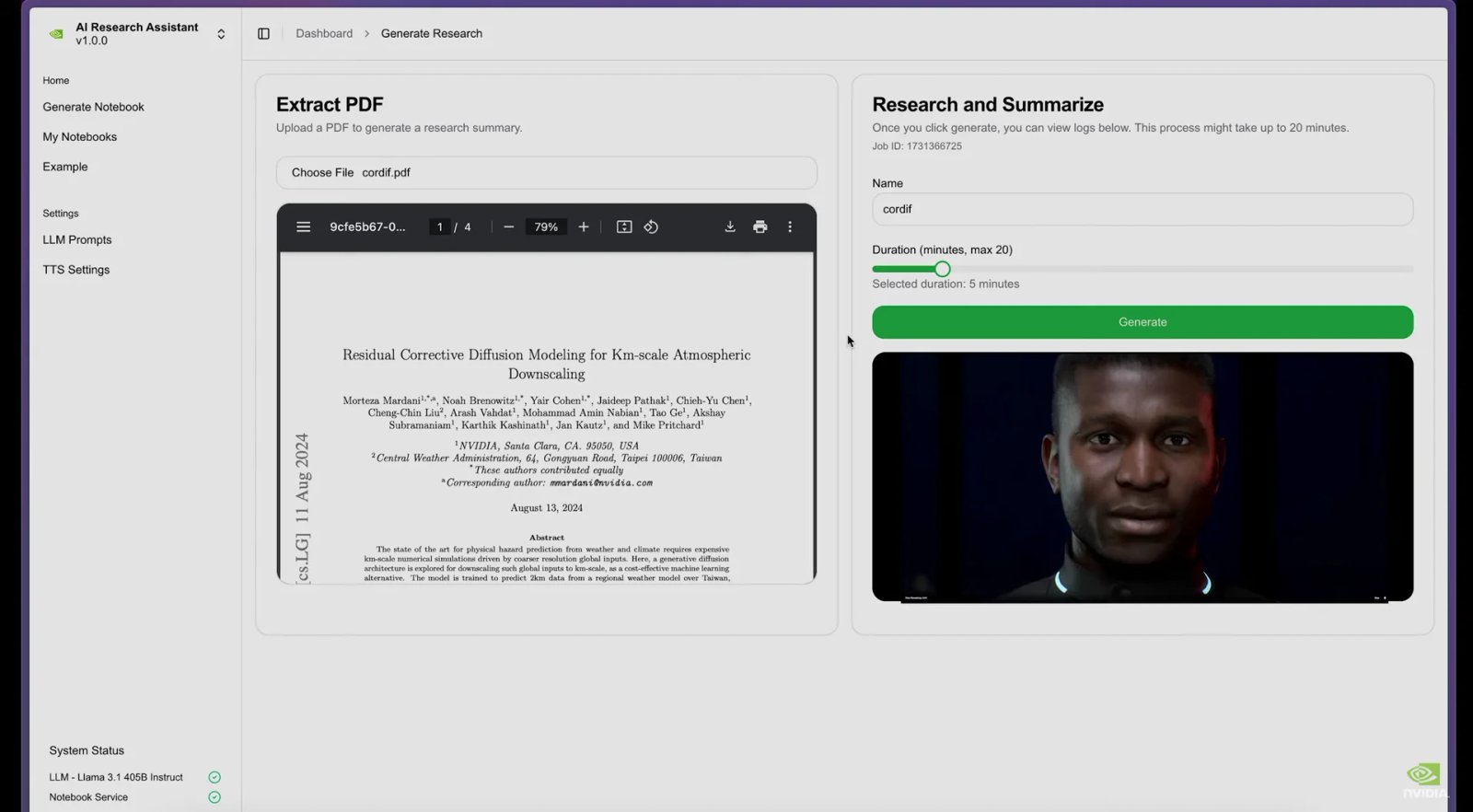The height and width of the screenshot is (812, 1473).
Task: Click the green Generate button
Action: pyautogui.click(x=1142, y=322)
